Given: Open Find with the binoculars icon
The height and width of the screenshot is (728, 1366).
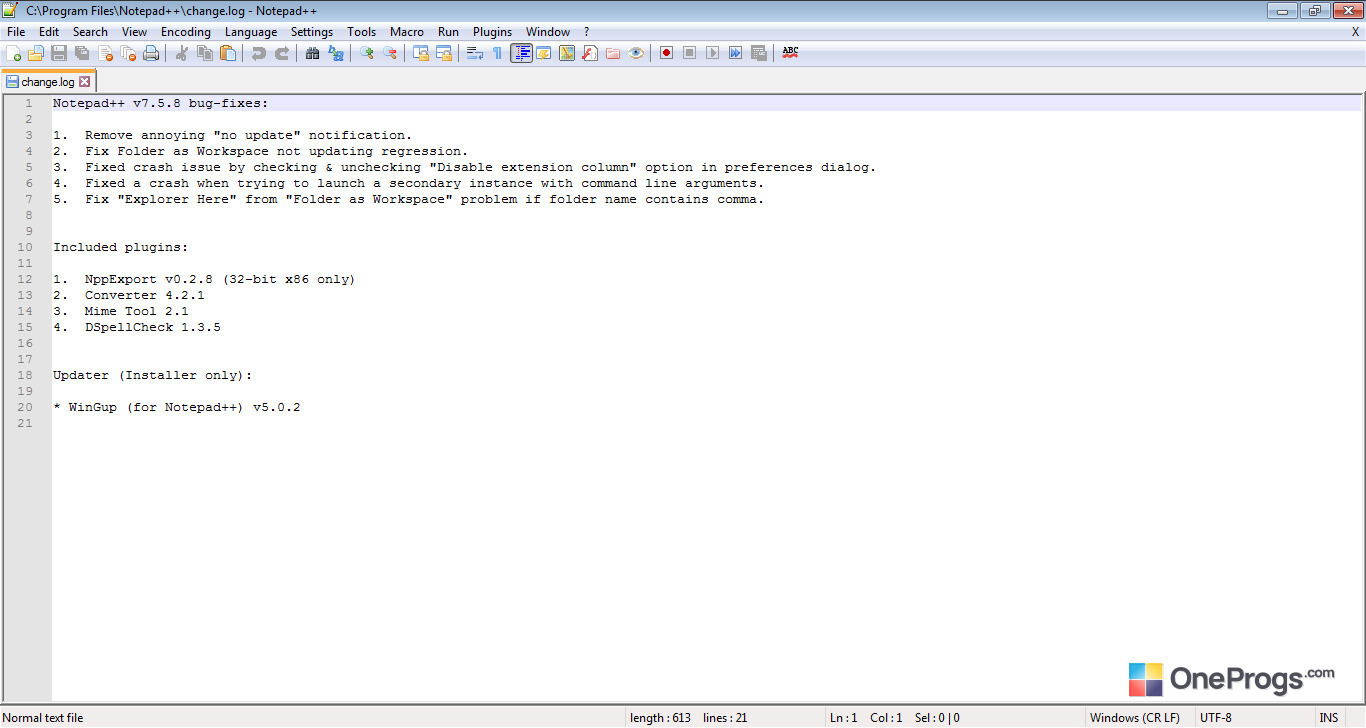Looking at the screenshot, I should click(313, 53).
